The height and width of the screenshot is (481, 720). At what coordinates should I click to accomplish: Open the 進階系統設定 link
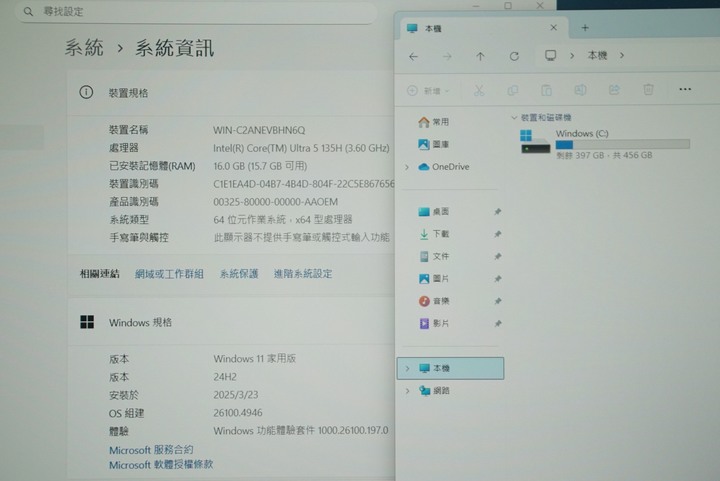coord(303,274)
